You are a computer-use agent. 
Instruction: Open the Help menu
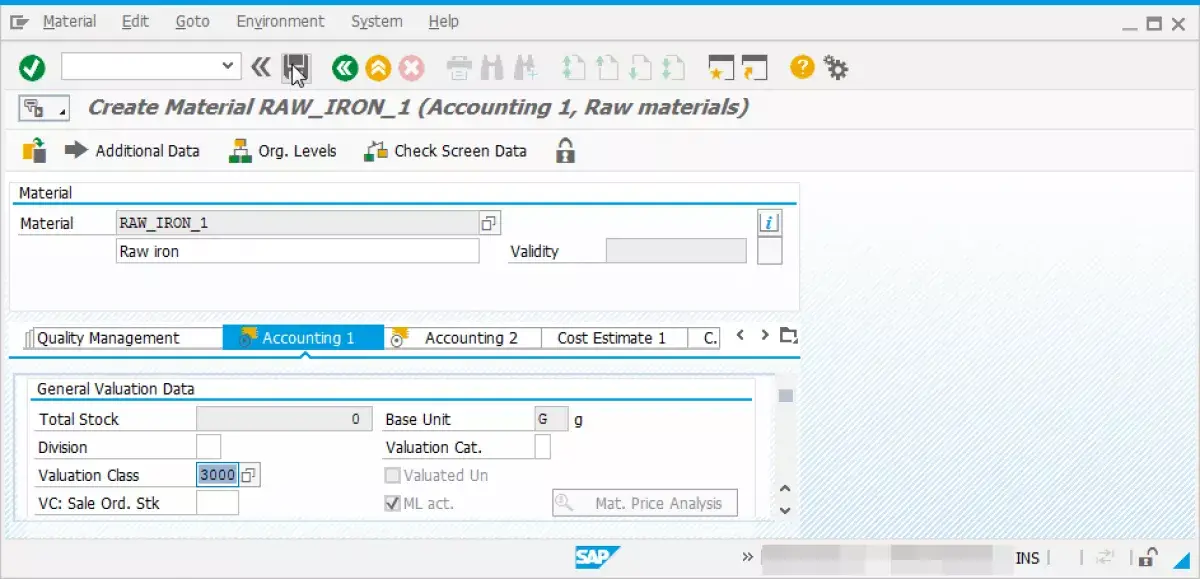click(443, 21)
